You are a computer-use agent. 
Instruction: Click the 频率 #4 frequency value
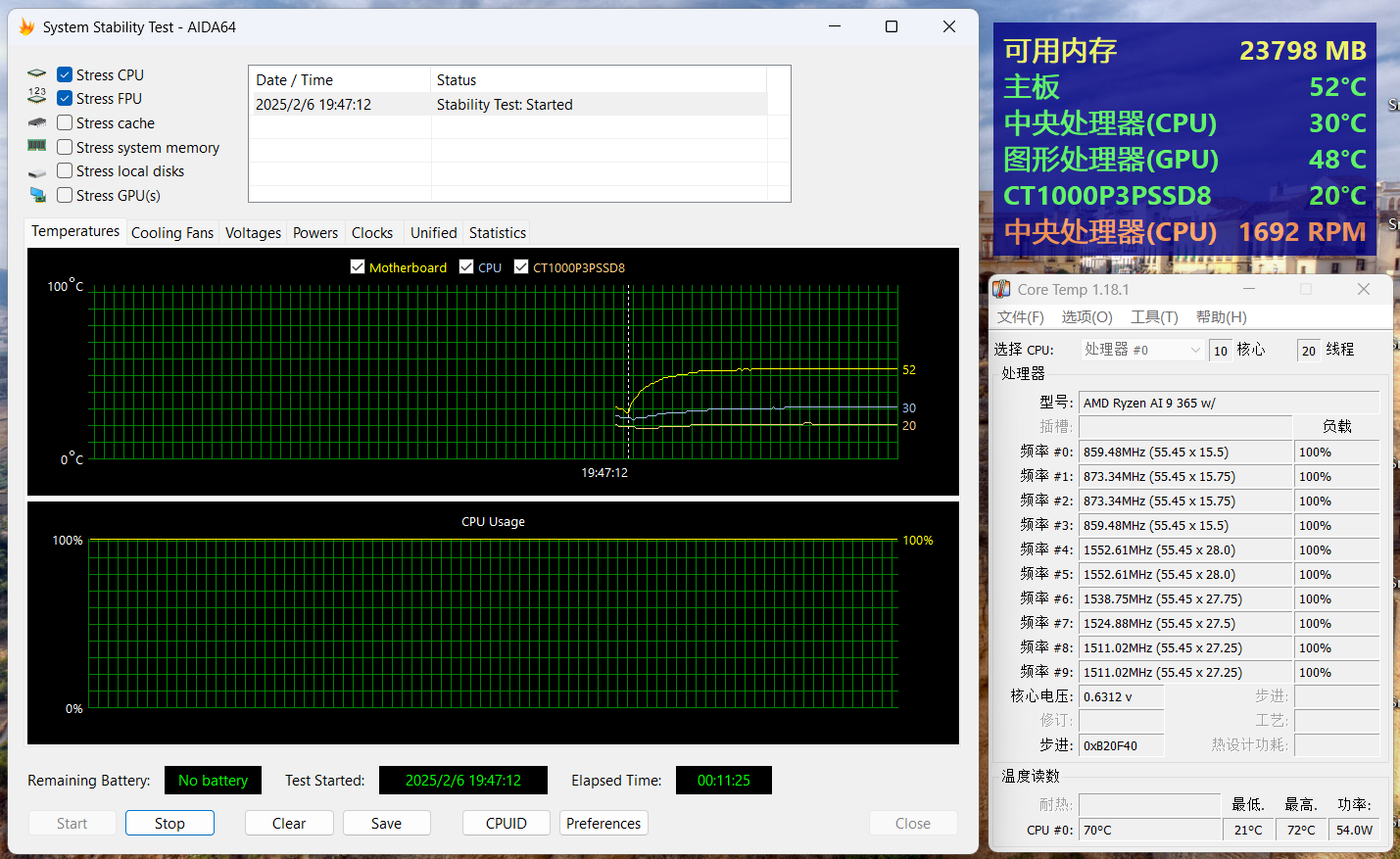tap(1185, 550)
